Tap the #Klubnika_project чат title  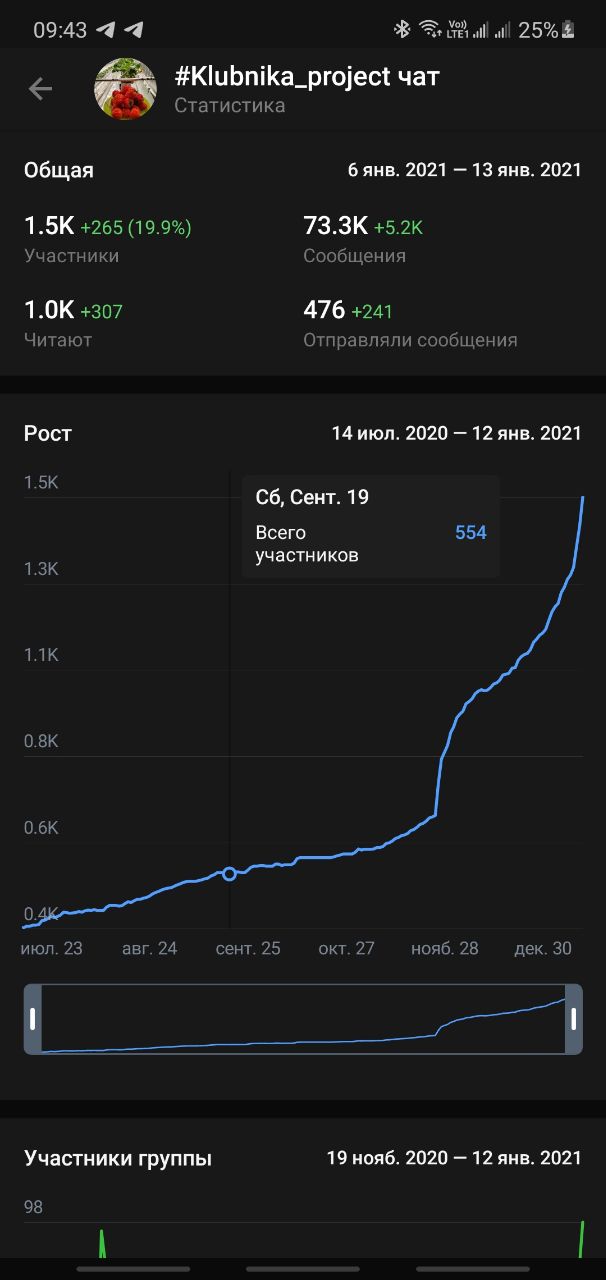tap(307, 76)
